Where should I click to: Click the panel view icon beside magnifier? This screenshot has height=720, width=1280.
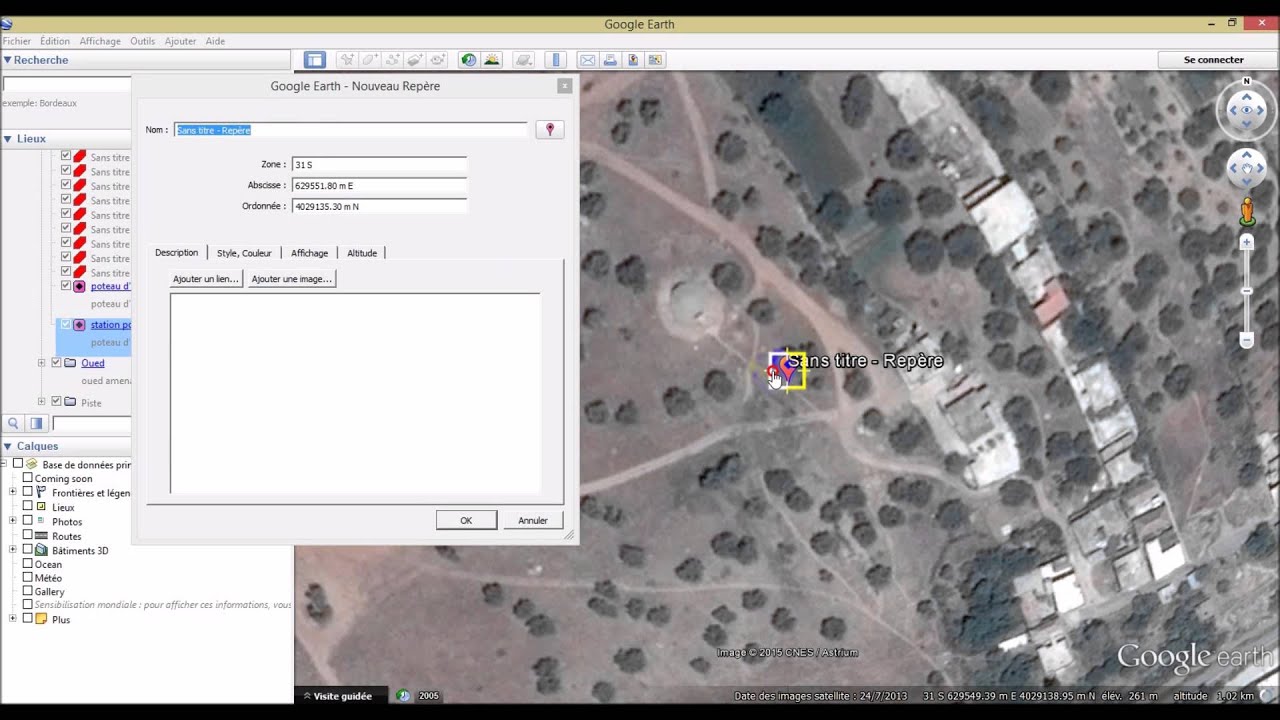pyautogui.click(x=36, y=424)
